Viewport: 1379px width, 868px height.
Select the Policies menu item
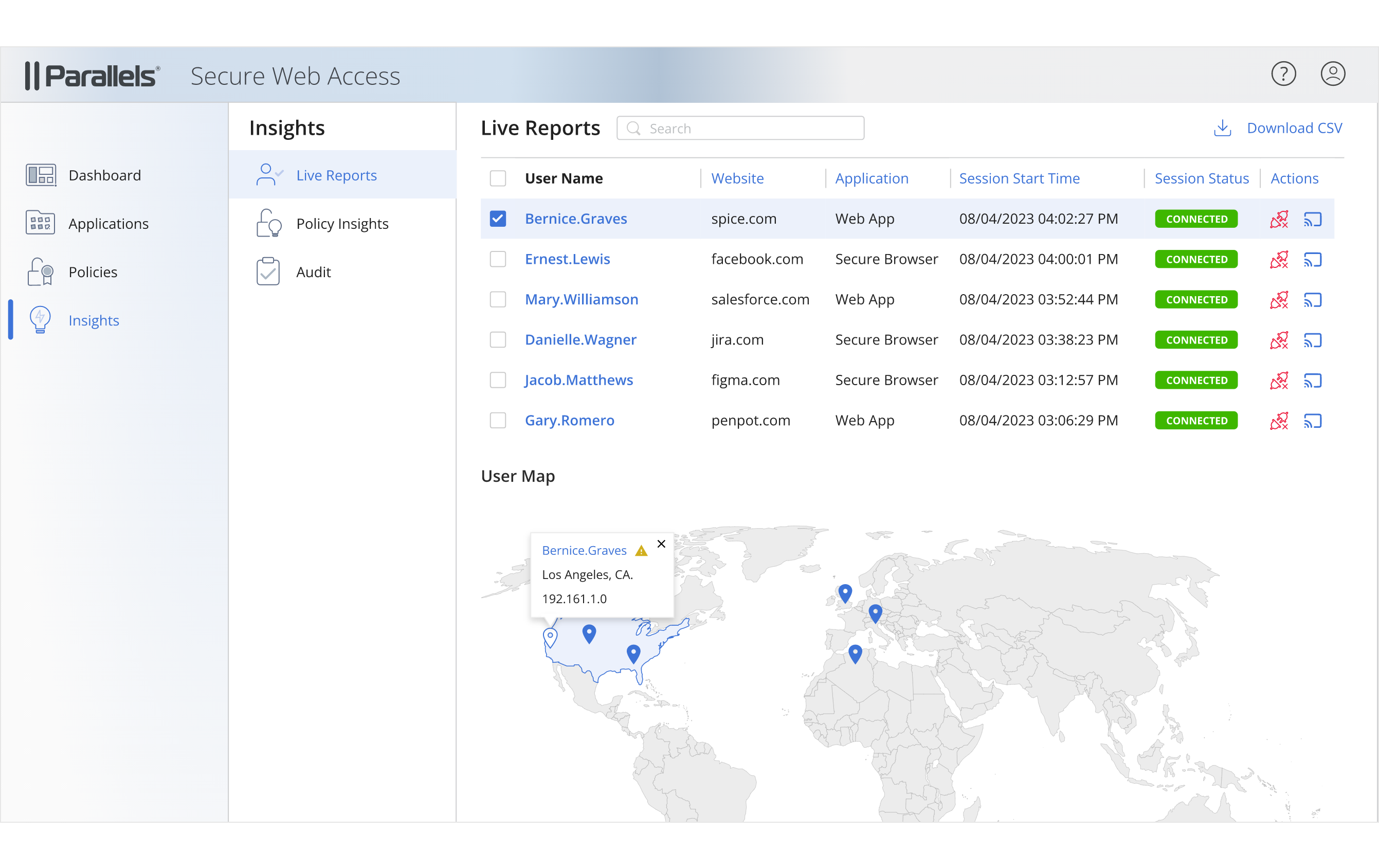(x=92, y=271)
